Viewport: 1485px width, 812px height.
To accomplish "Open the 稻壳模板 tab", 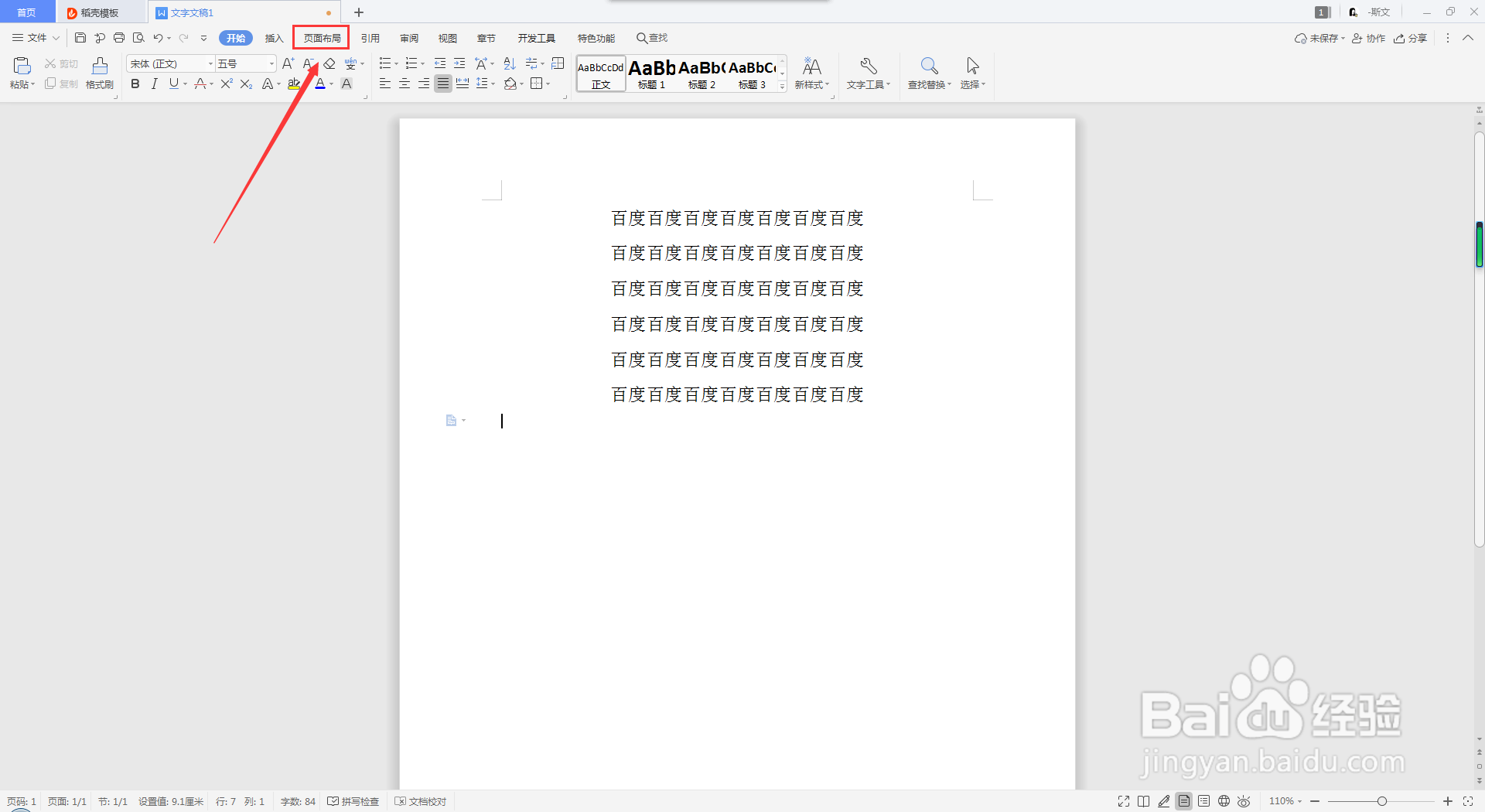I will [x=100, y=12].
